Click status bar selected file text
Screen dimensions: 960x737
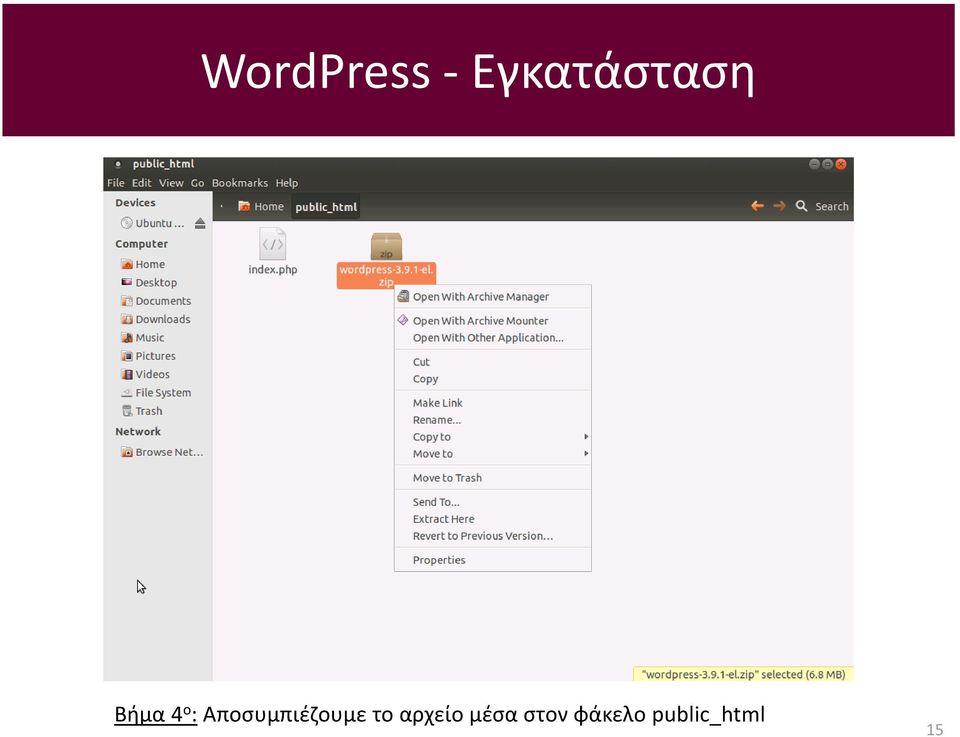743,675
